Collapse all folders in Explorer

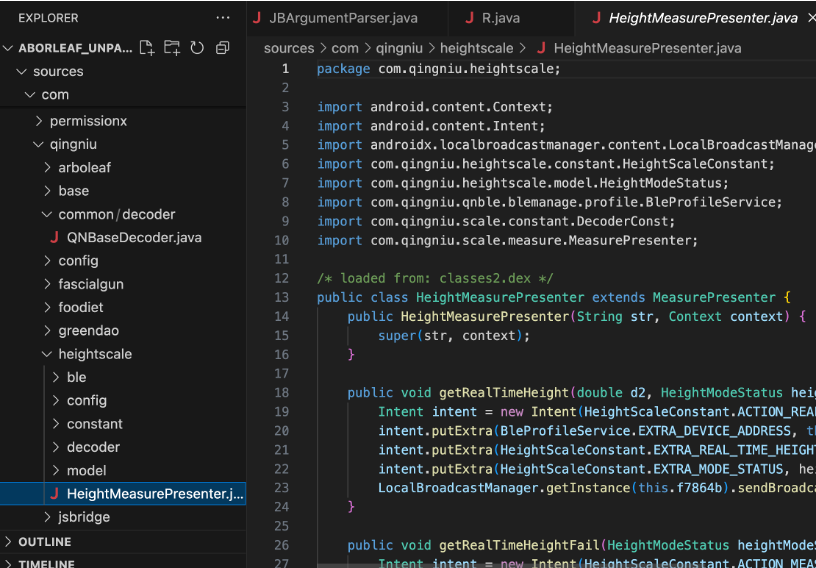click(222, 48)
